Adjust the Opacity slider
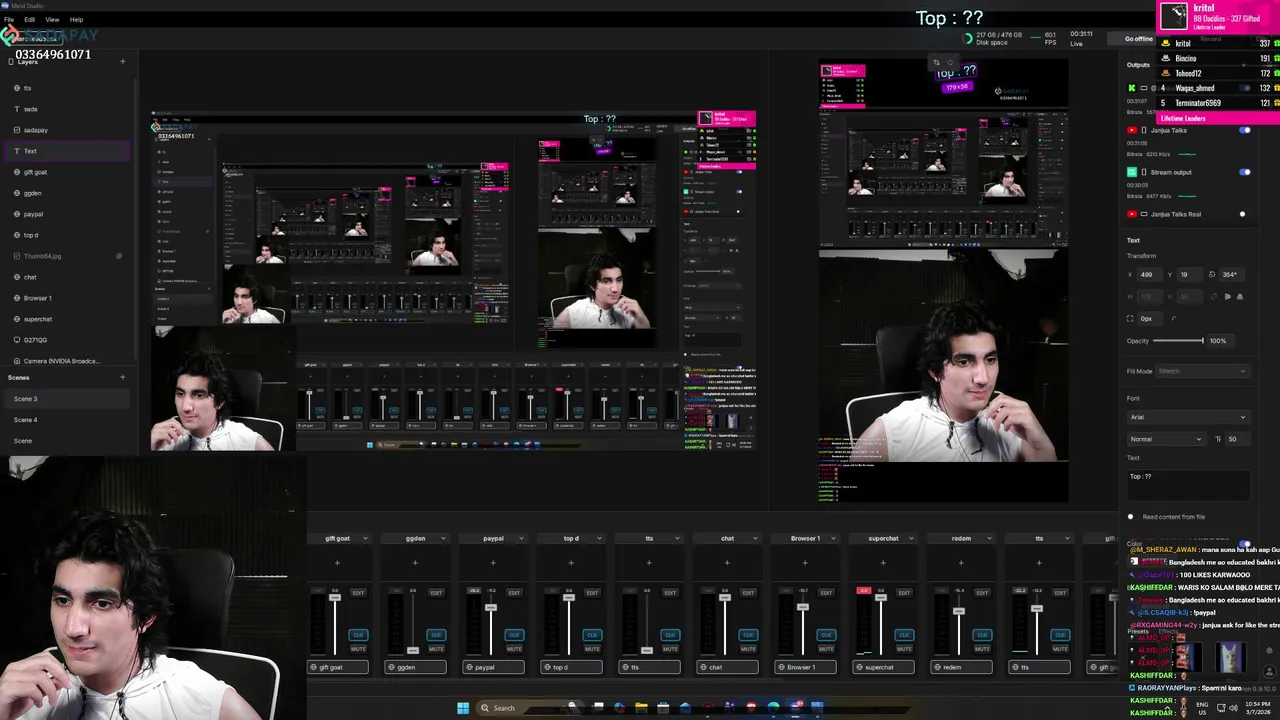Image resolution: width=1280 pixels, height=720 pixels. (1180, 341)
